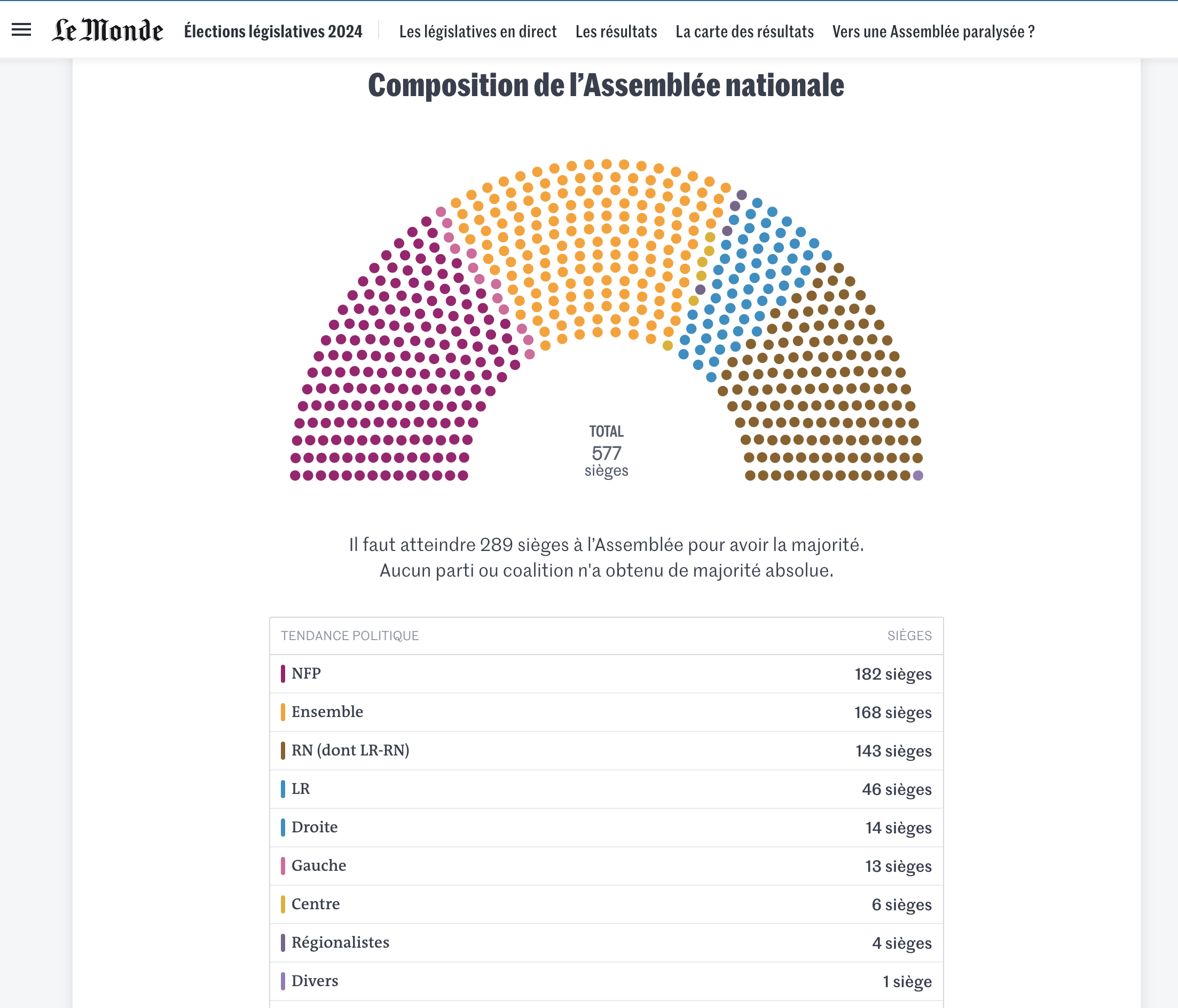This screenshot has height=1008, width=1178.
Task: Click the lone purple Divers seat dot
Action: [x=917, y=475]
